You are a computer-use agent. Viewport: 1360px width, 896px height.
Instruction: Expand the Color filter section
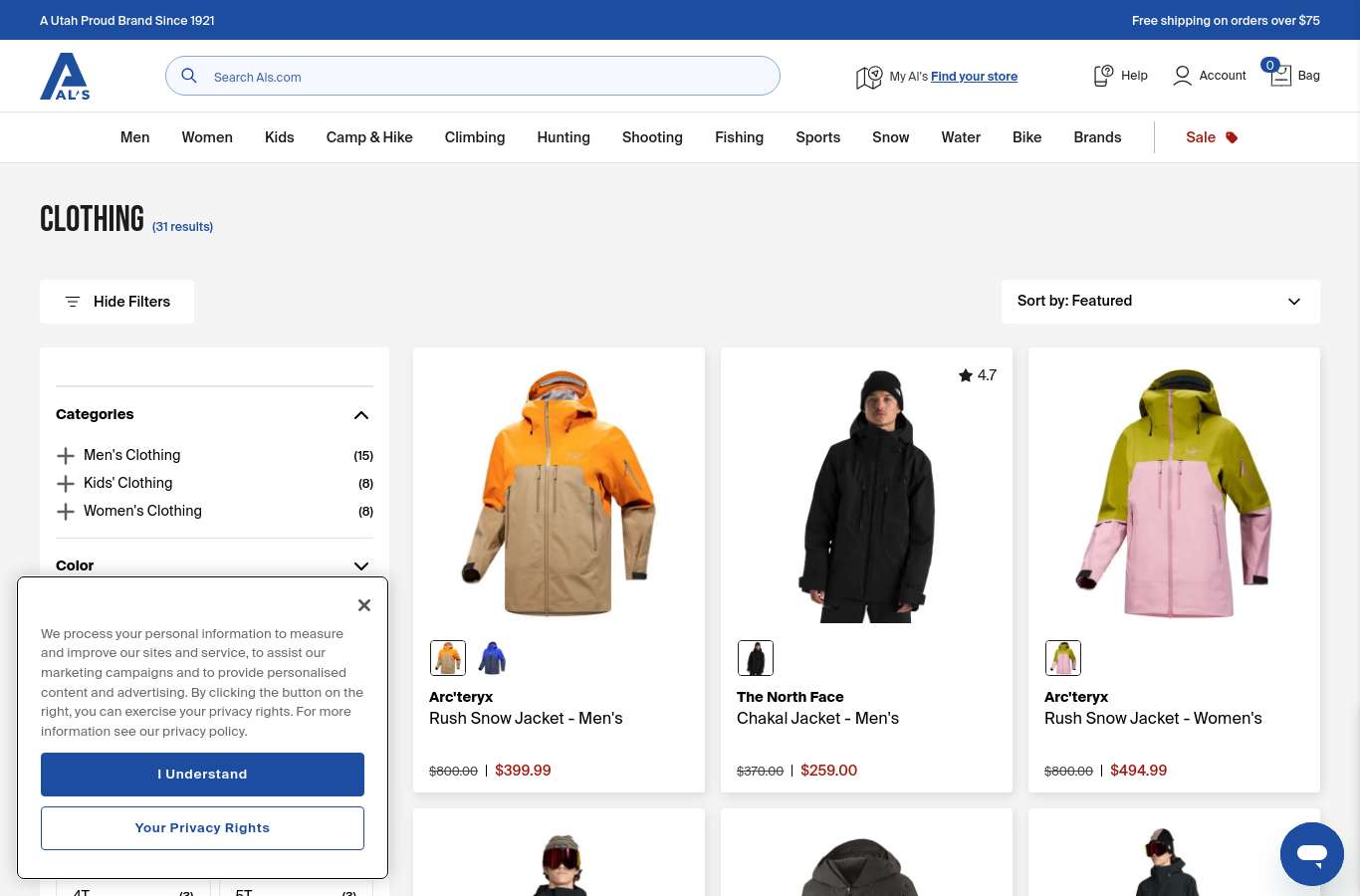[361, 566]
